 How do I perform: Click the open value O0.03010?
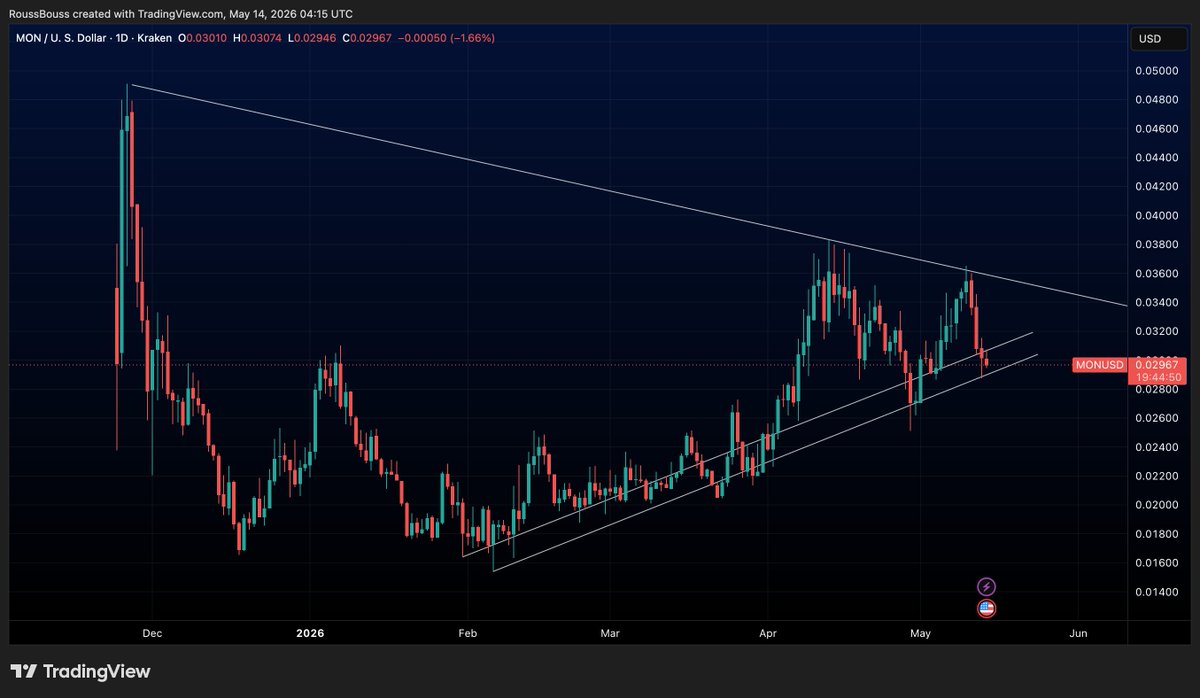point(202,38)
